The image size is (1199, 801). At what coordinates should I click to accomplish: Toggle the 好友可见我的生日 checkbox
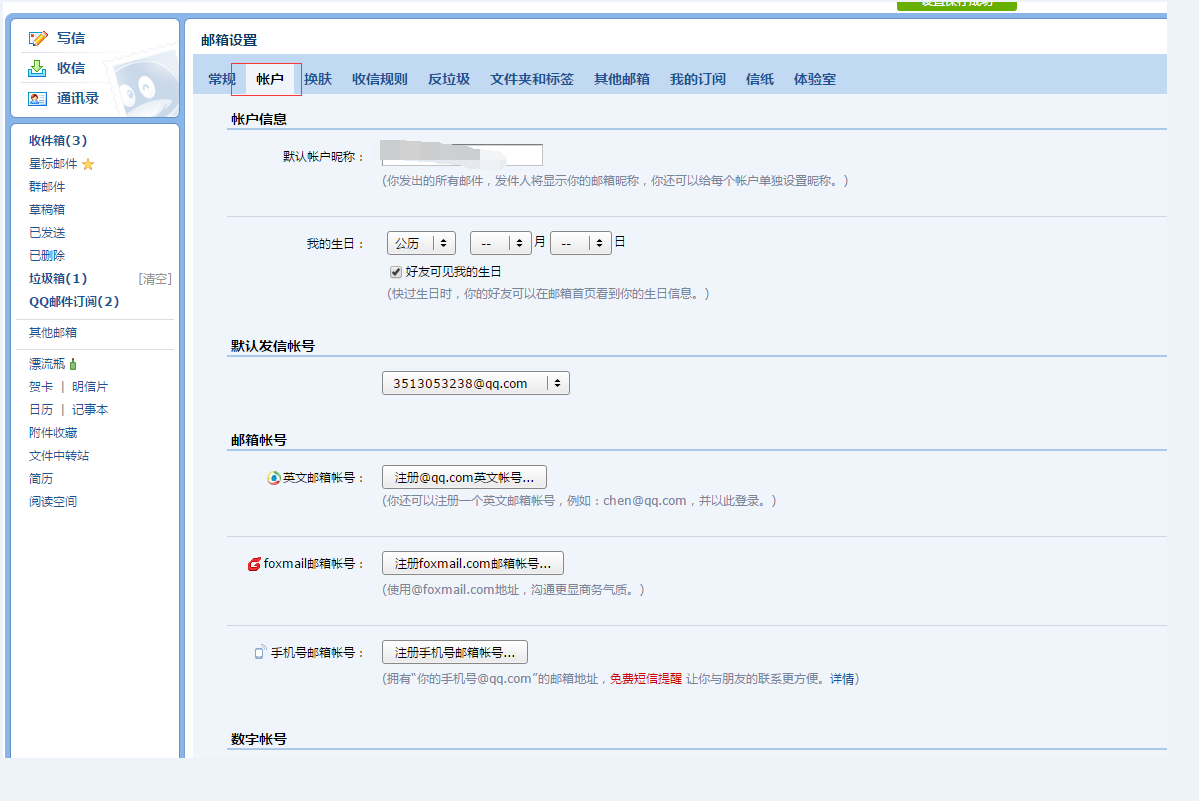396,272
